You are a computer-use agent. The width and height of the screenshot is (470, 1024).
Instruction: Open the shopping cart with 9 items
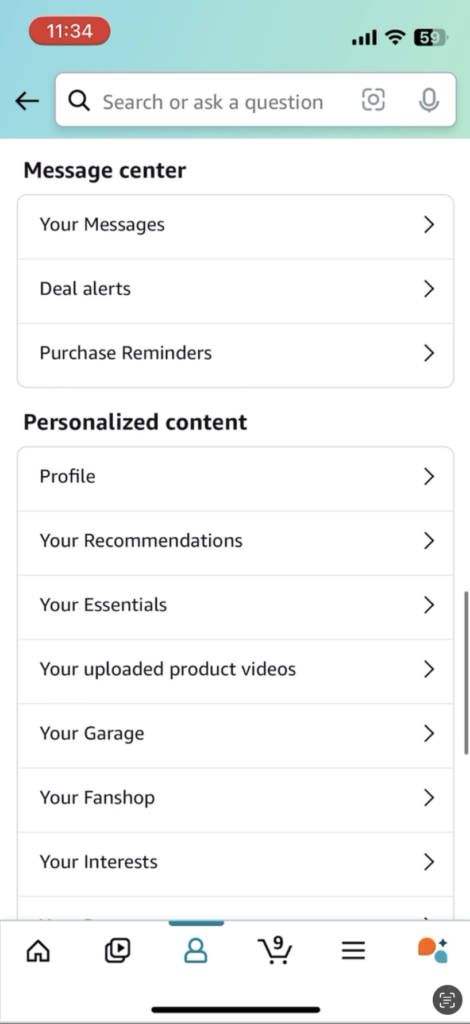(275, 950)
